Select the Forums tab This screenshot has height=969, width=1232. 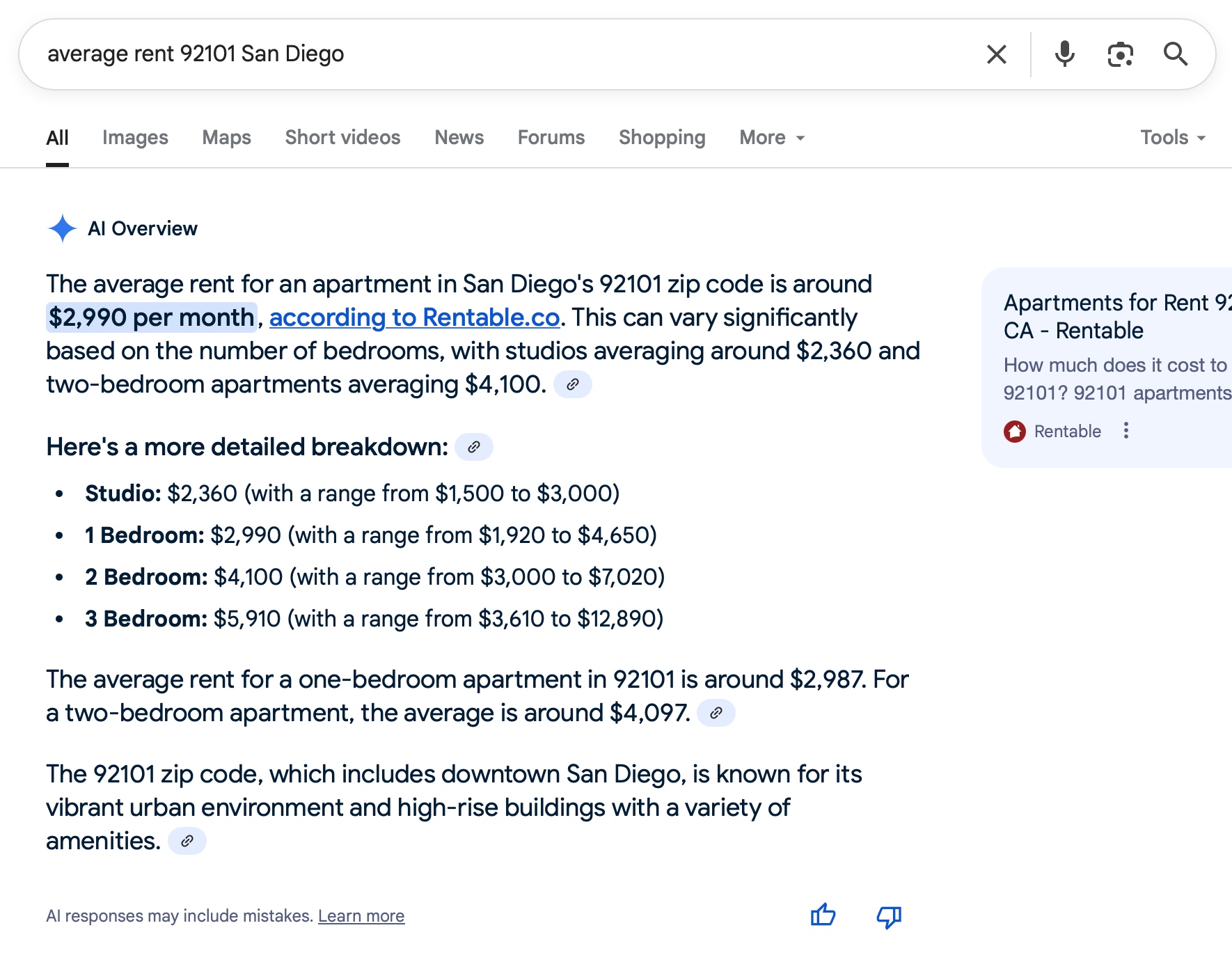click(x=551, y=138)
